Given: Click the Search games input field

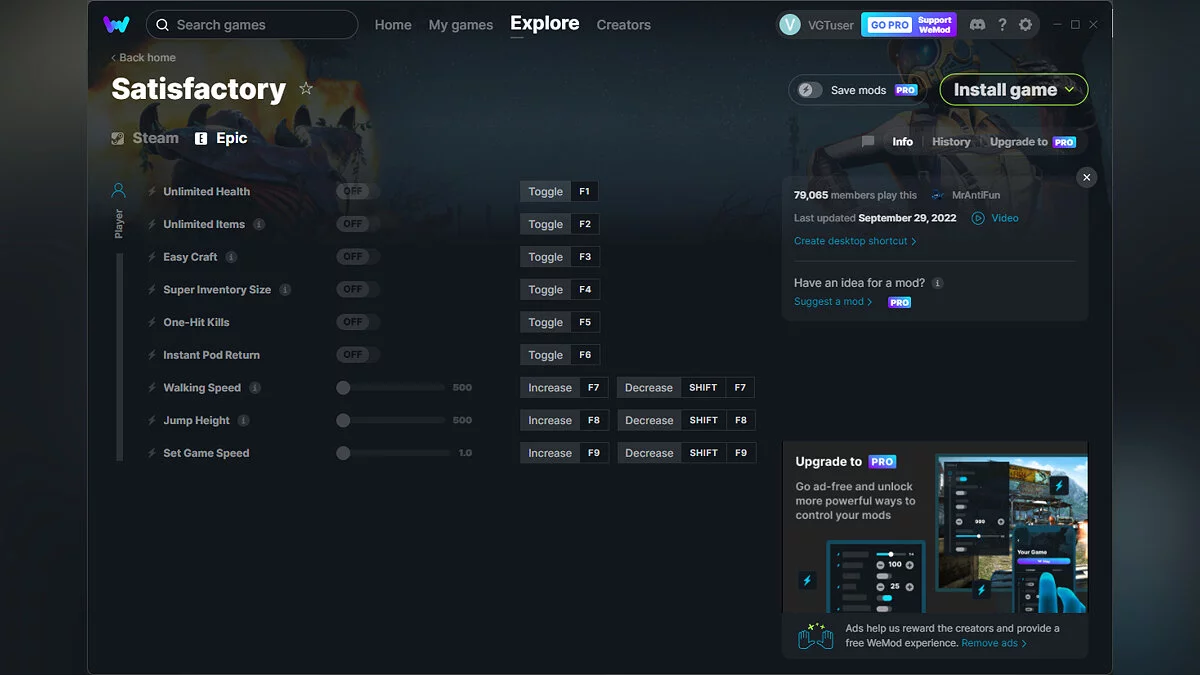Looking at the screenshot, I should point(262,25).
